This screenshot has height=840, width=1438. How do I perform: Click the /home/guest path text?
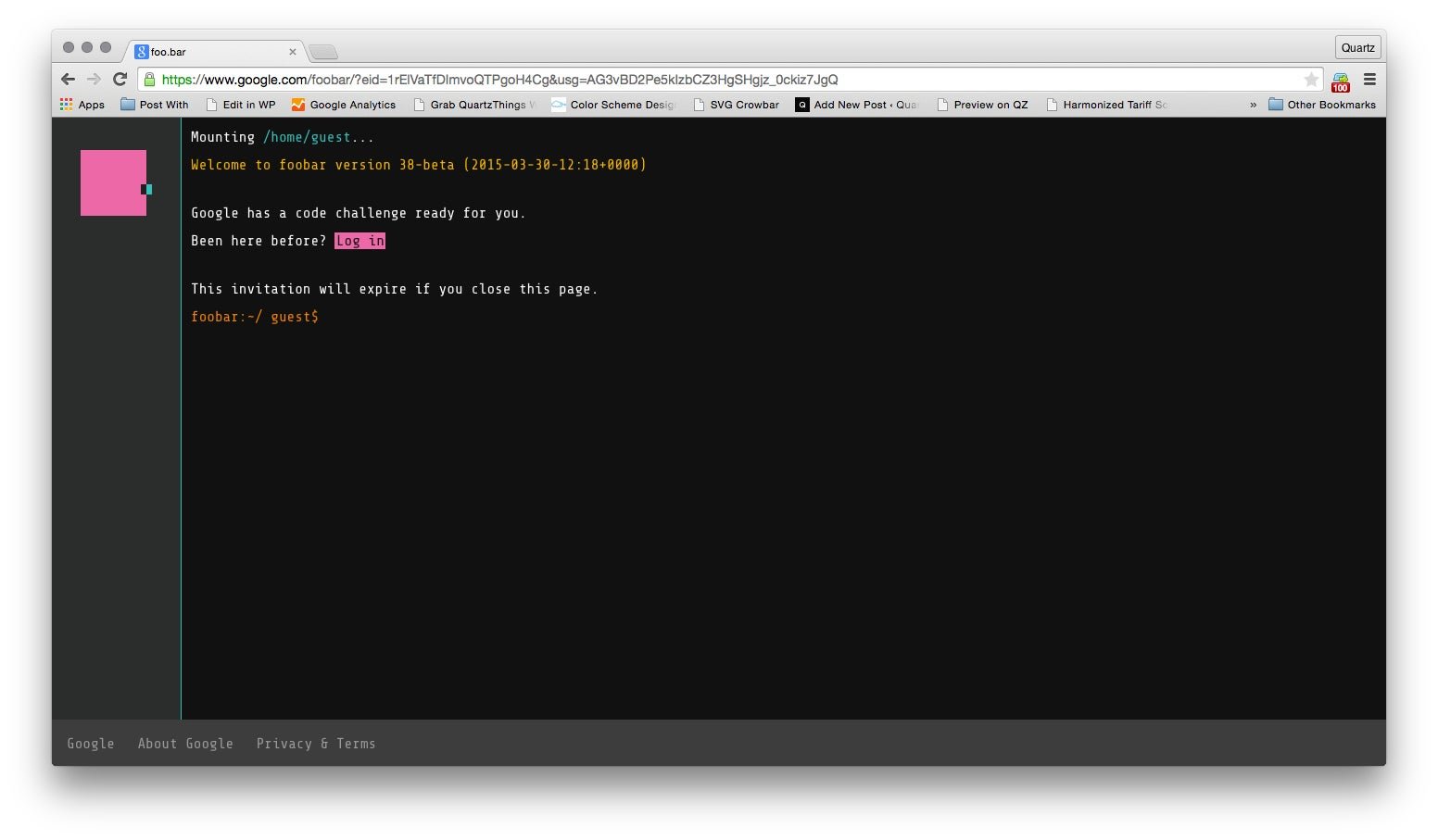coord(307,137)
